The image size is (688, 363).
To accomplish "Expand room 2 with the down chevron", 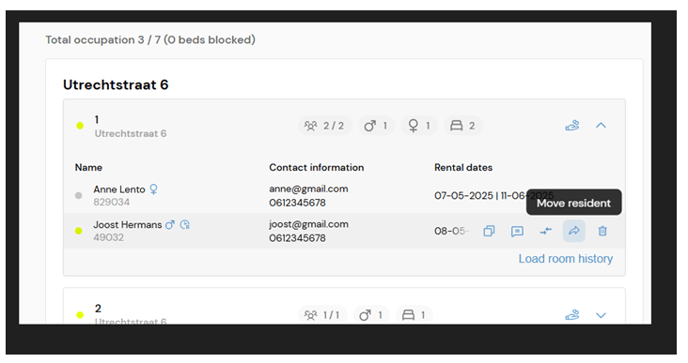I will click(601, 315).
